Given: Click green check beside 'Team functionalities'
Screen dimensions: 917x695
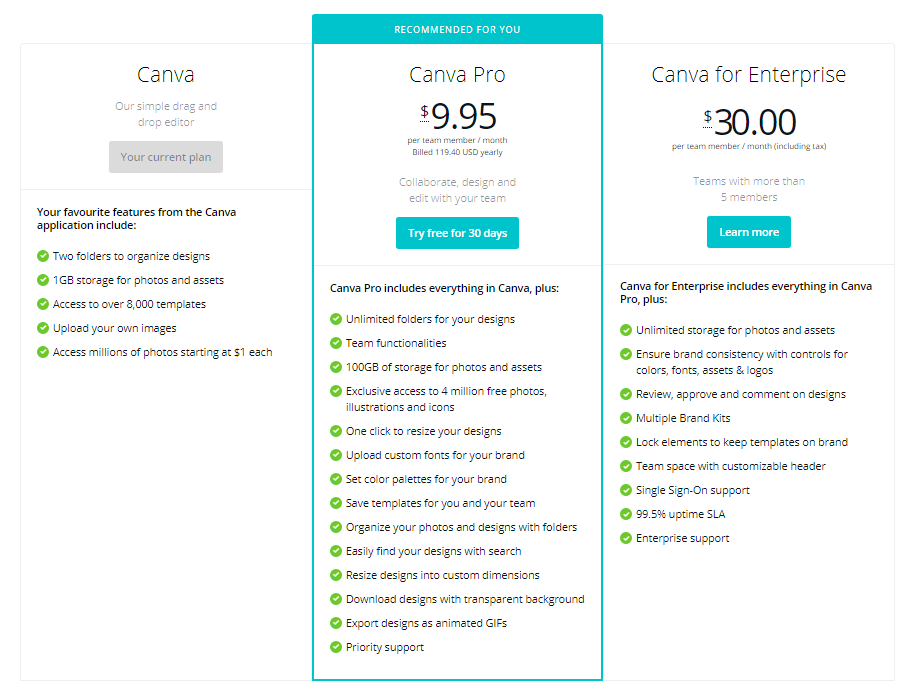Looking at the screenshot, I should (x=336, y=343).
